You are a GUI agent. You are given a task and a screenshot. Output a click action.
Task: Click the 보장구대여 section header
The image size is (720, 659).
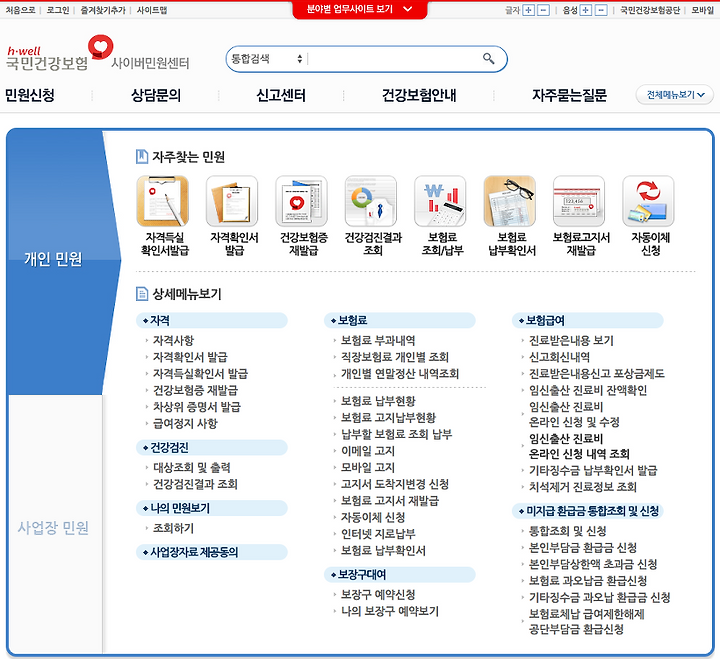coord(399,575)
